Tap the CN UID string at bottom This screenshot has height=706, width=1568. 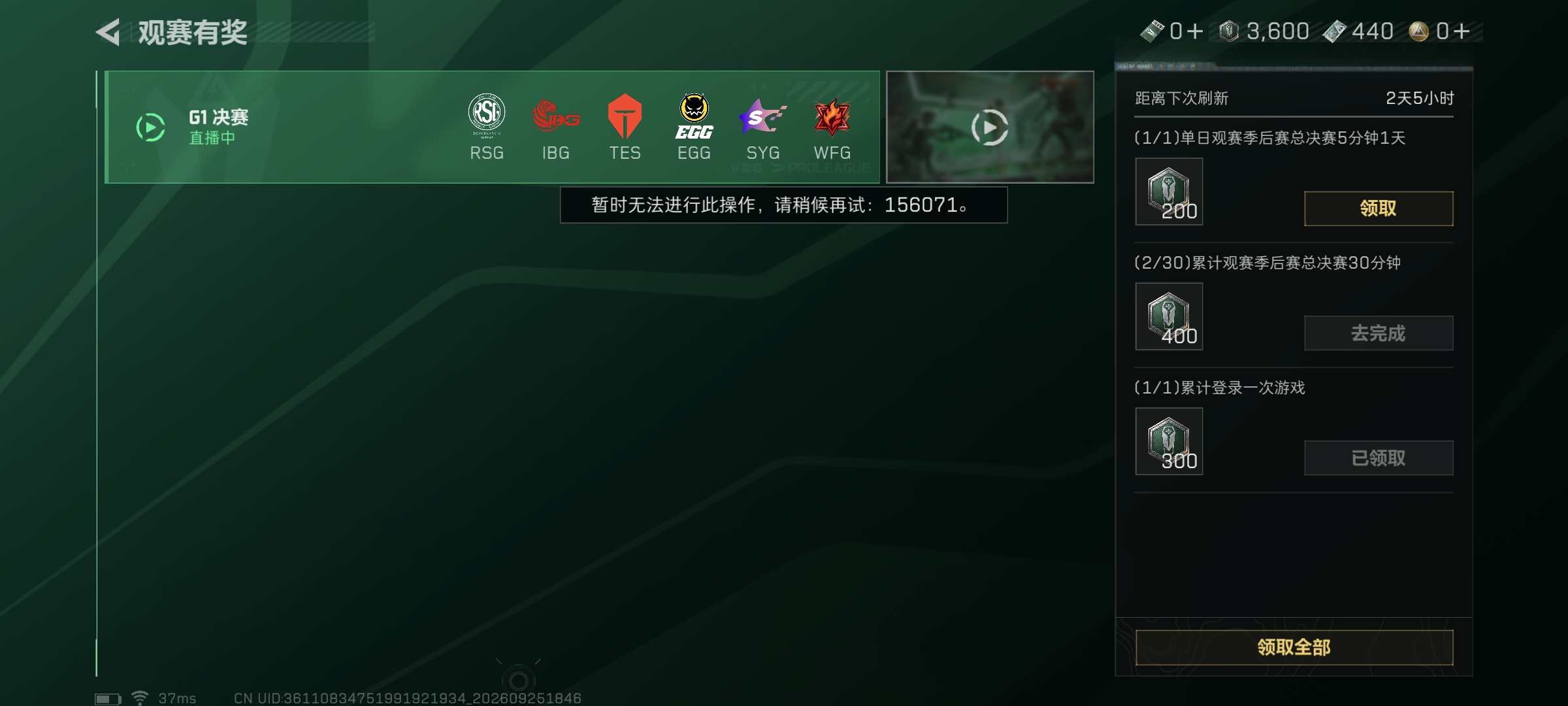click(x=408, y=699)
